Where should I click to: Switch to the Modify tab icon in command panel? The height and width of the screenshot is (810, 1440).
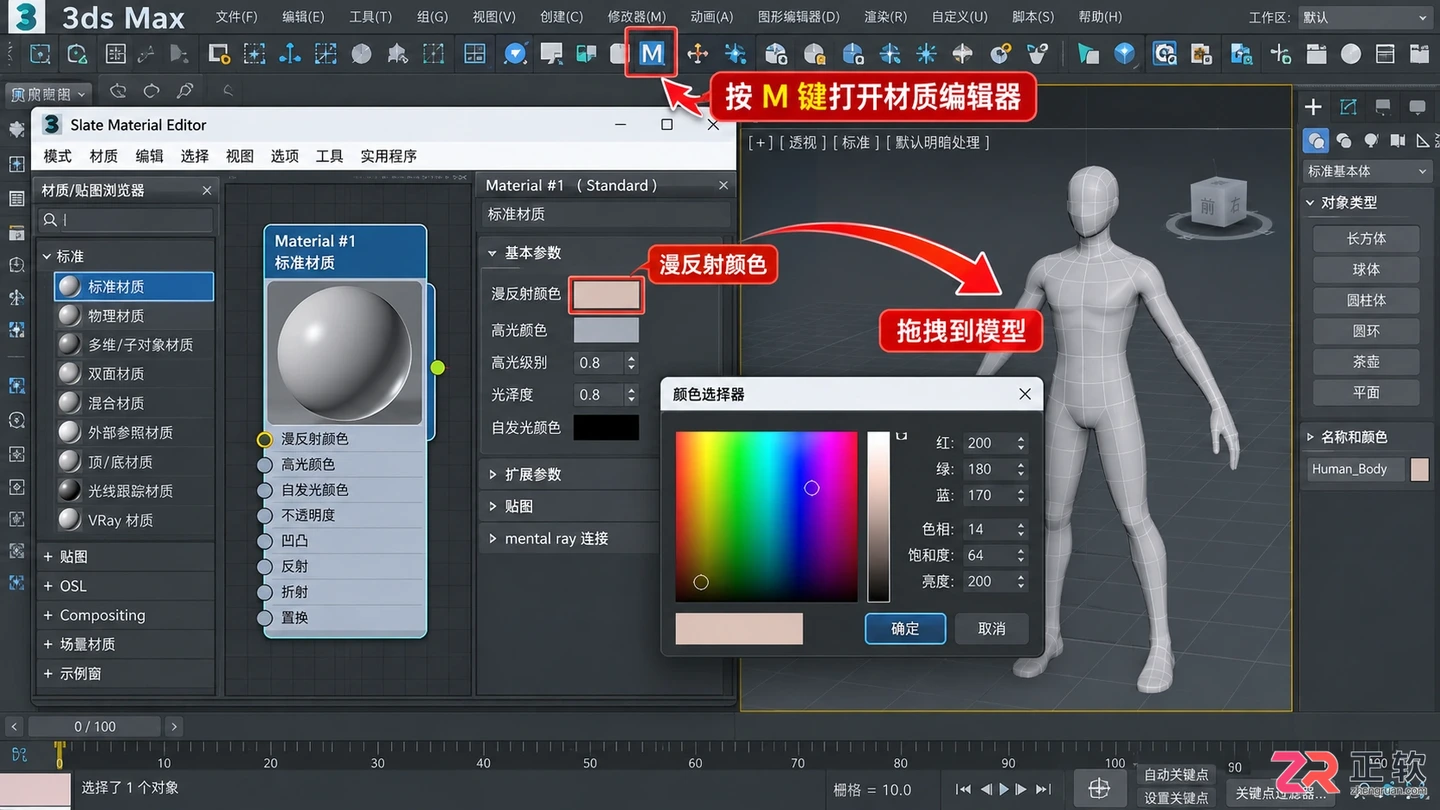pyautogui.click(x=1349, y=107)
